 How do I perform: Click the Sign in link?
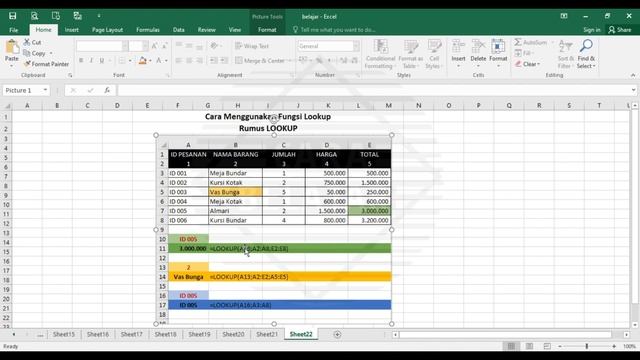(x=591, y=30)
